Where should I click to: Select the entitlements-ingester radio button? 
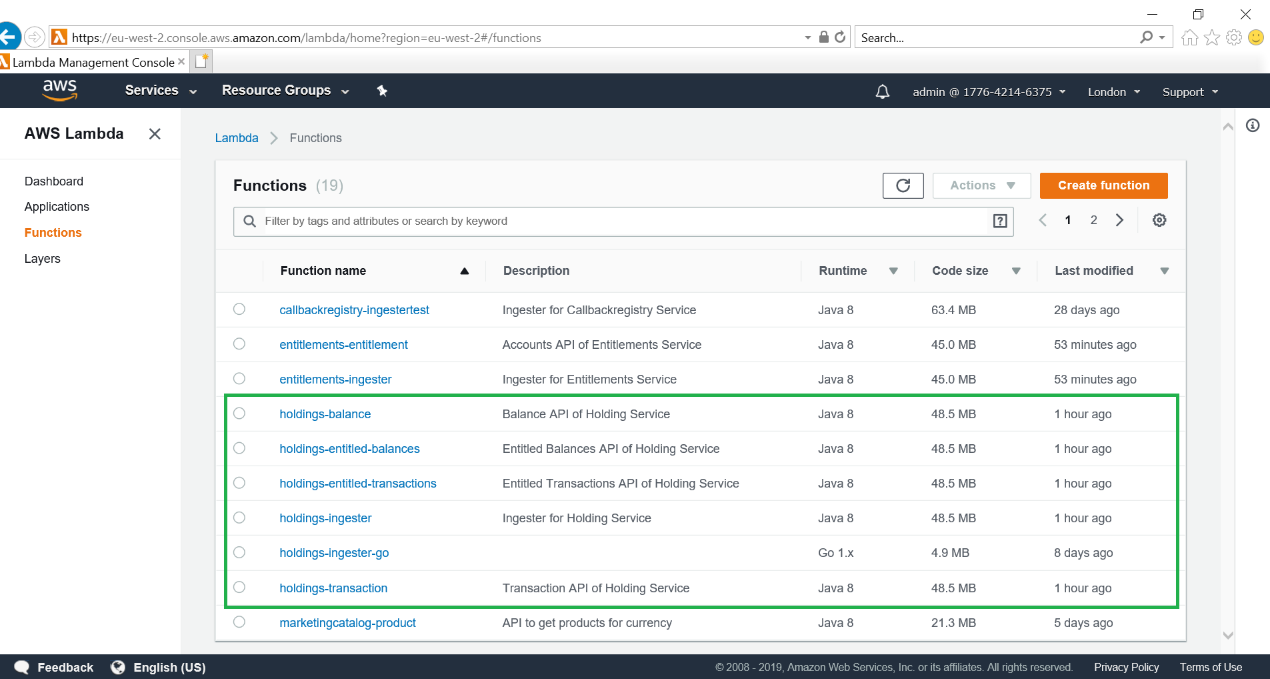tap(239, 379)
